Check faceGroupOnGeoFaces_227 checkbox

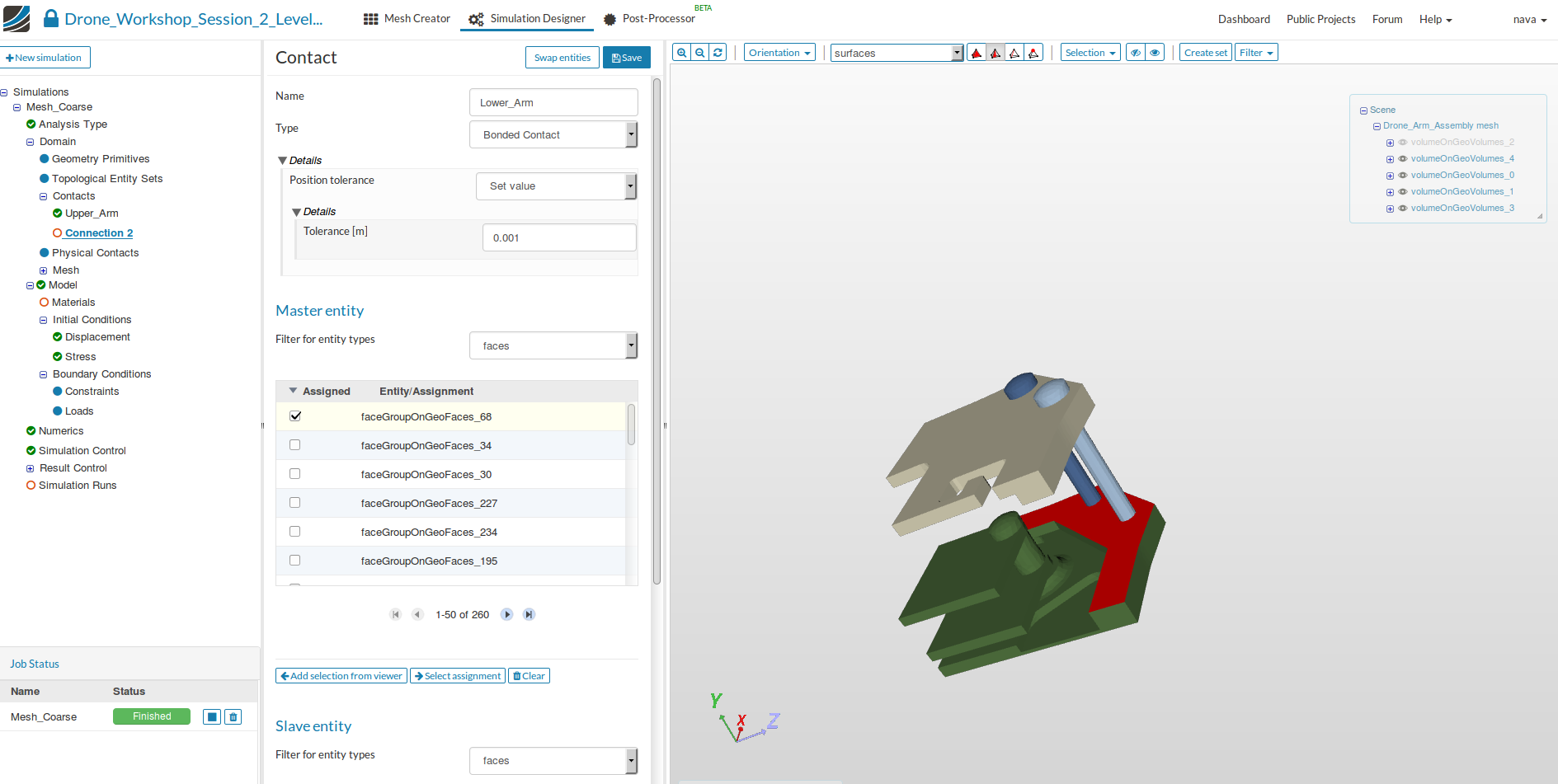point(295,503)
